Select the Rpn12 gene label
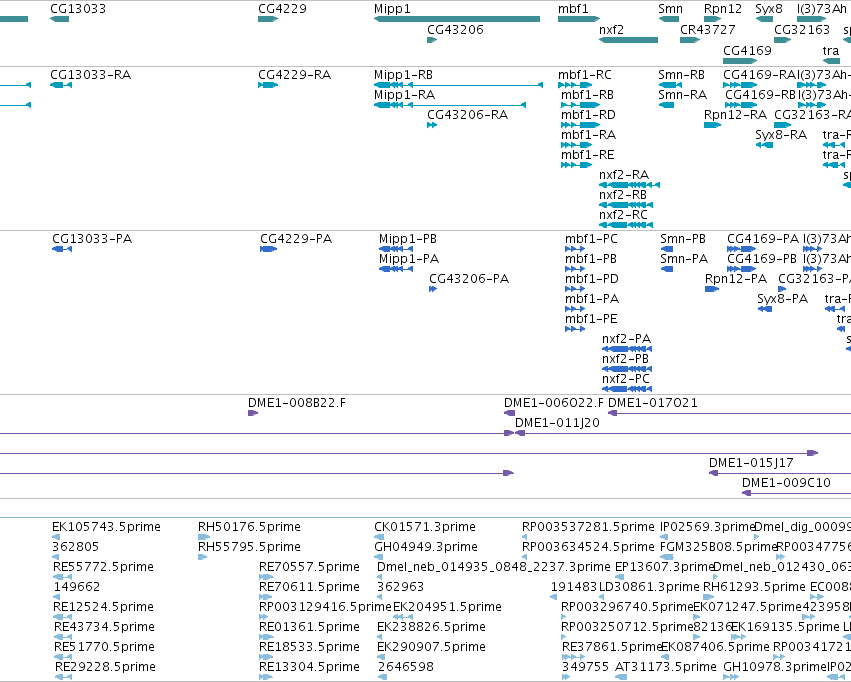Image resolution: width=851 pixels, height=682 pixels. 723,9
